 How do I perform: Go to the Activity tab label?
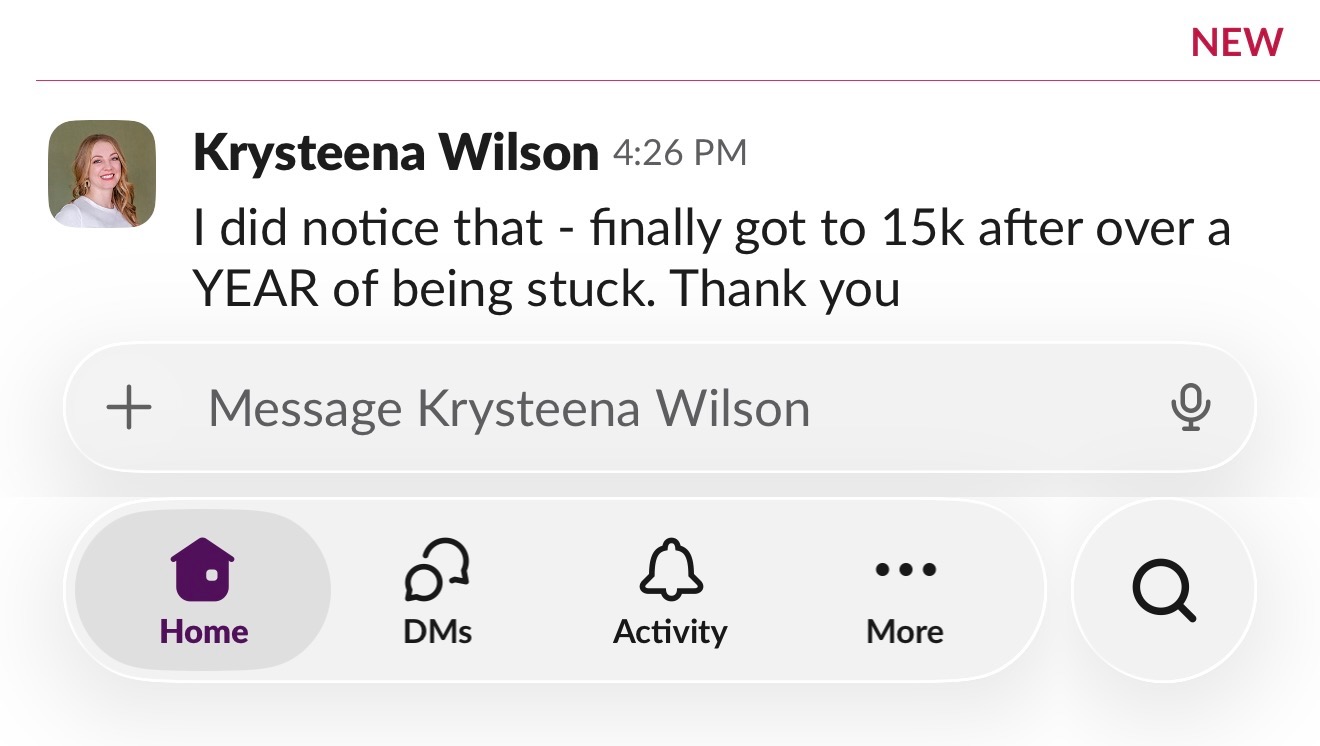pos(670,632)
